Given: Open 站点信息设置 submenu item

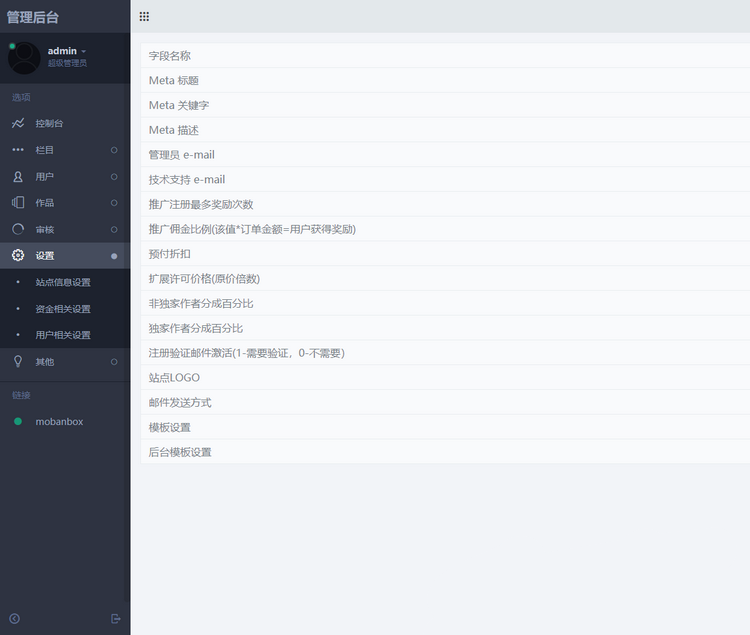Looking at the screenshot, I should pyautogui.click(x=63, y=282).
